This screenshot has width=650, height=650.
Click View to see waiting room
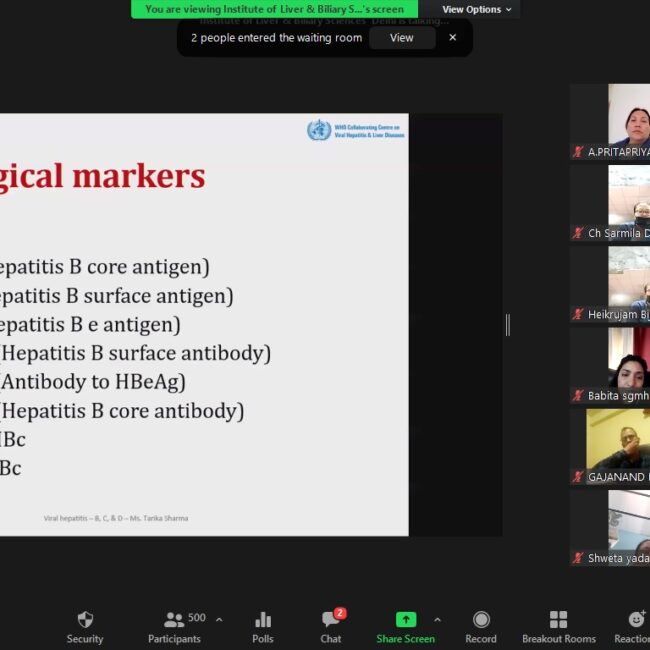[x=401, y=38]
